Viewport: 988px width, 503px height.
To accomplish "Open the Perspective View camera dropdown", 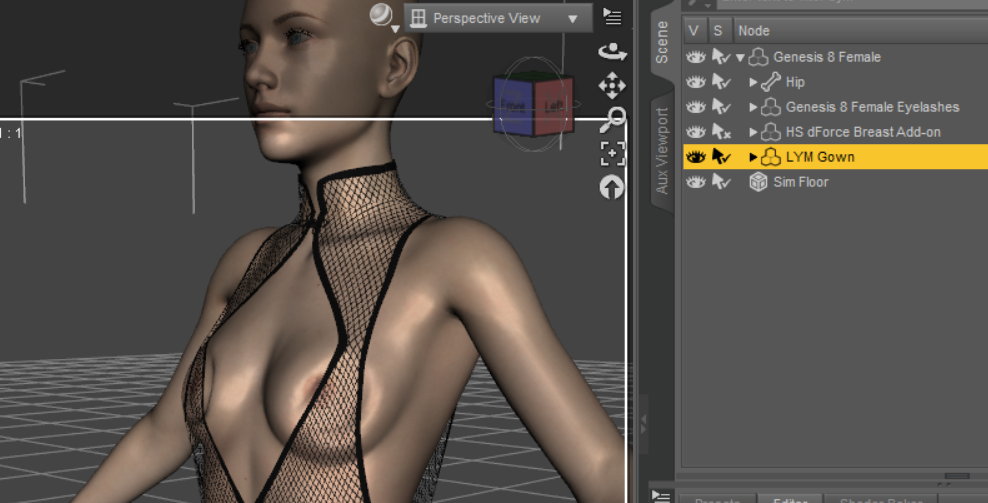I will coord(498,18).
